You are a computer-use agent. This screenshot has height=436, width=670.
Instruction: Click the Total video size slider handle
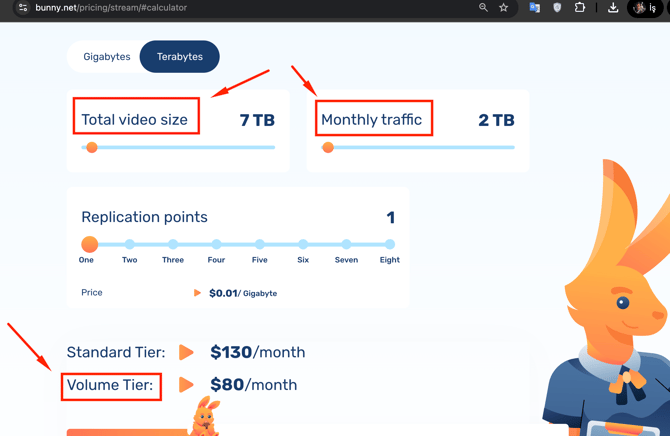point(92,148)
